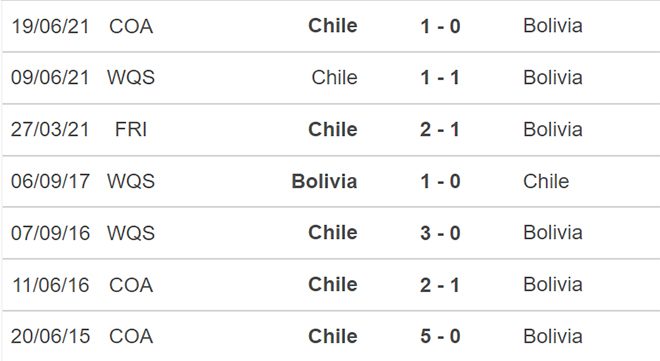Image resolution: width=660 pixels, height=361 pixels.
Task: Click the FRI competition label
Action: 131,130
